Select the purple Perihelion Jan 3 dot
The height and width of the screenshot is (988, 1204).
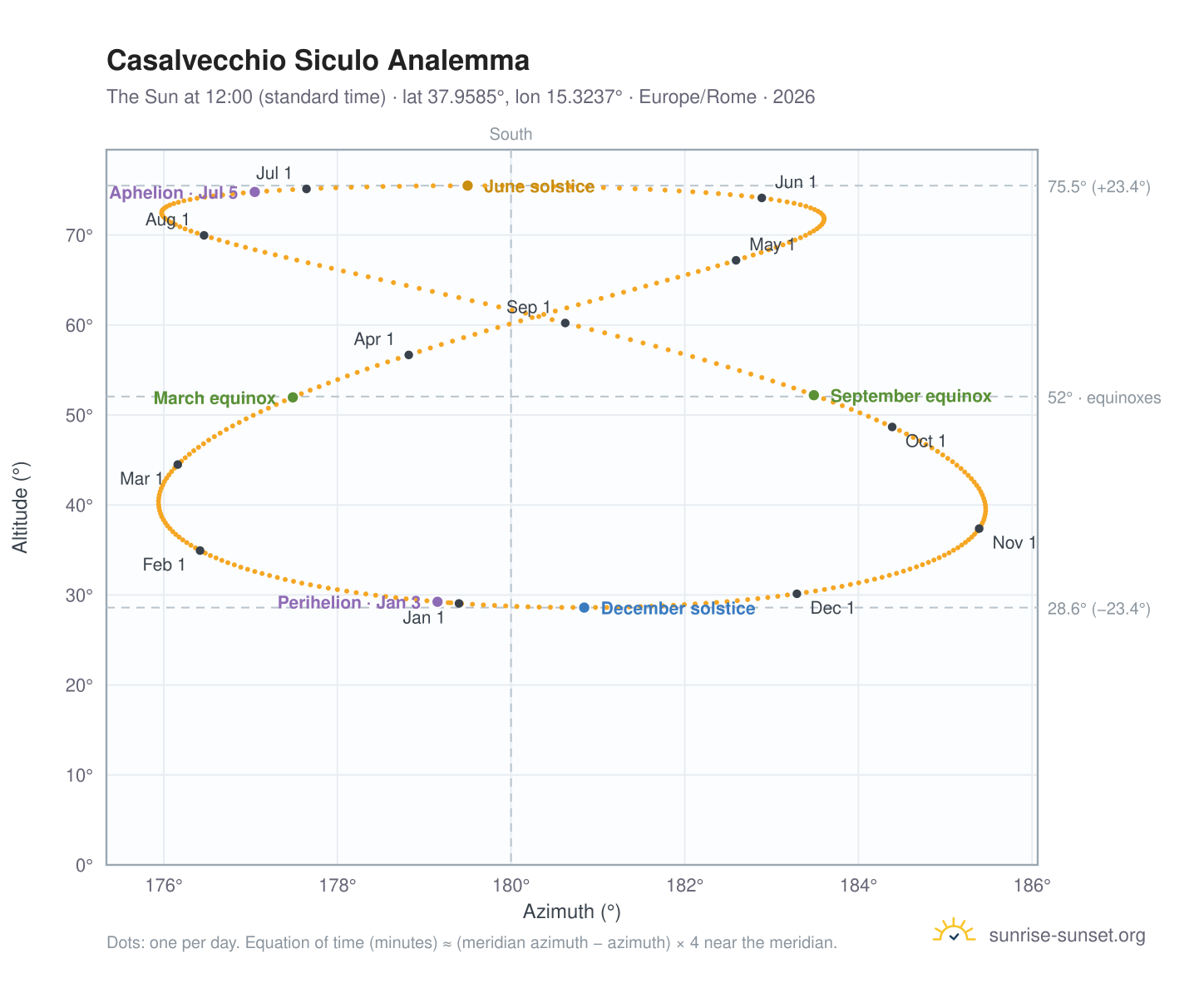coord(437,602)
